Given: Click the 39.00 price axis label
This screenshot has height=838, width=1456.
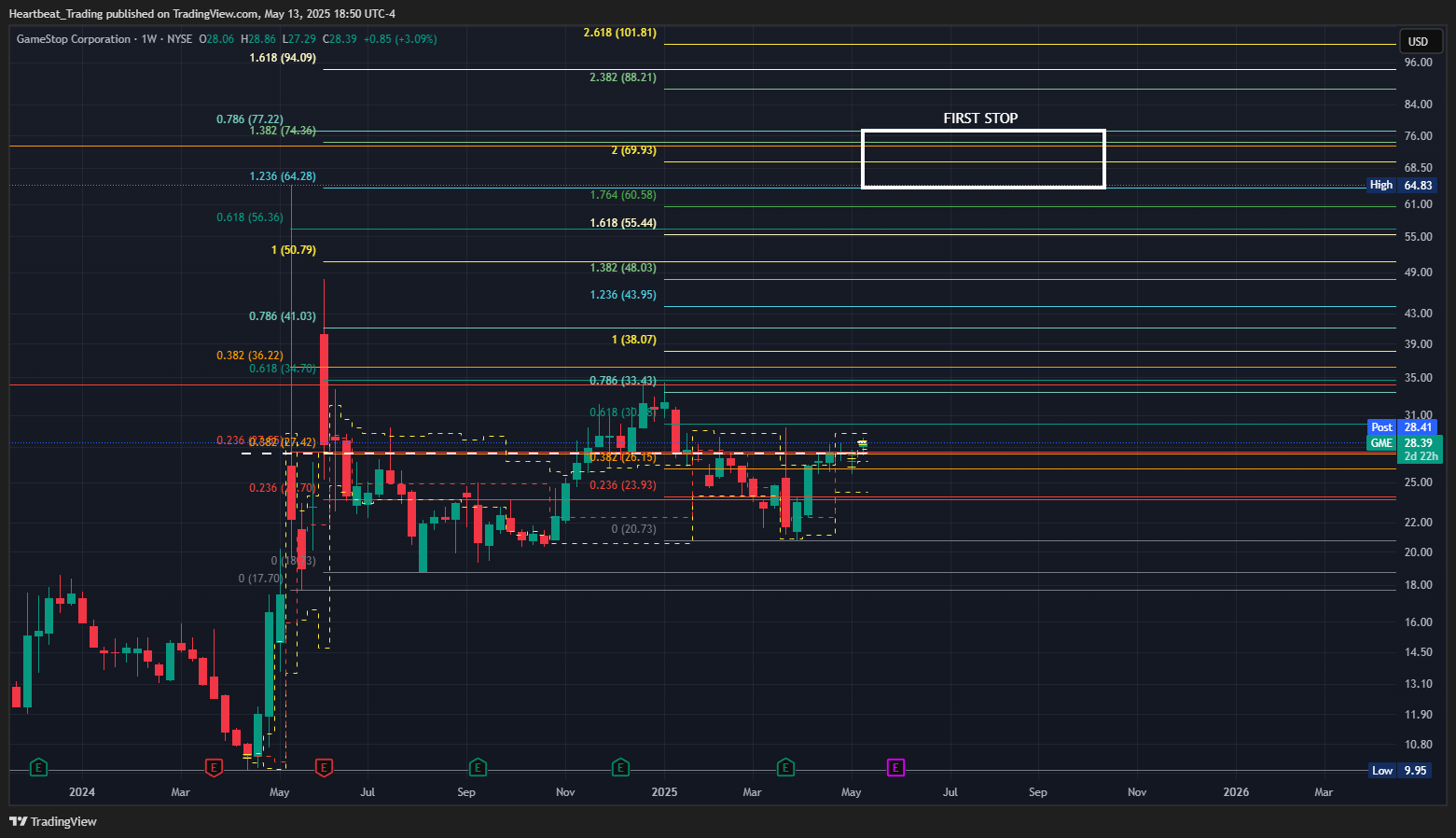Looking at the screenshot, I should click(1418, 344).
